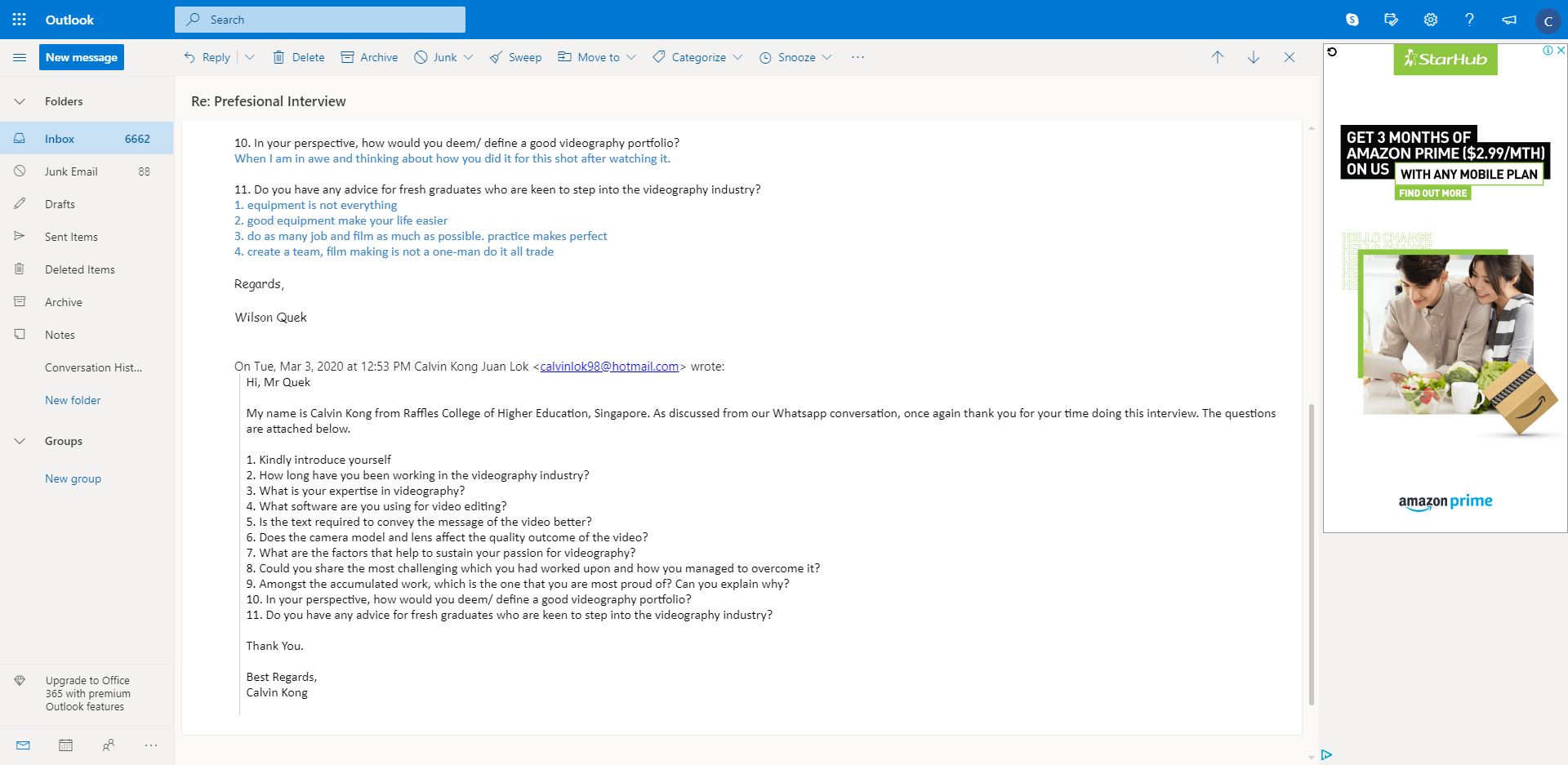Open People contacts in bottom bar
The image size is (1568, 765).
[x=108, y=745]
